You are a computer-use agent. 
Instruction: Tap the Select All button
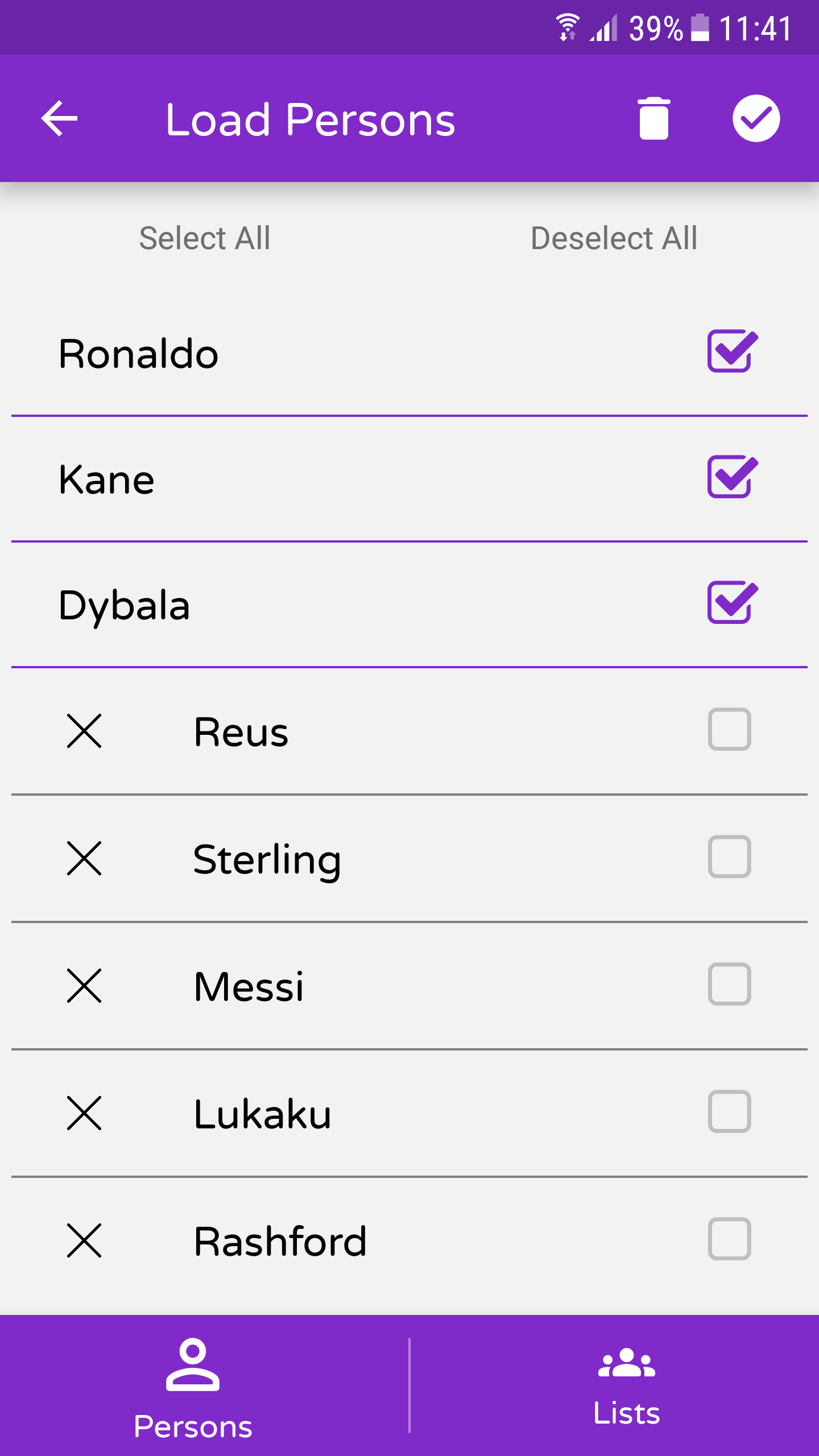(x=205, y=238)
